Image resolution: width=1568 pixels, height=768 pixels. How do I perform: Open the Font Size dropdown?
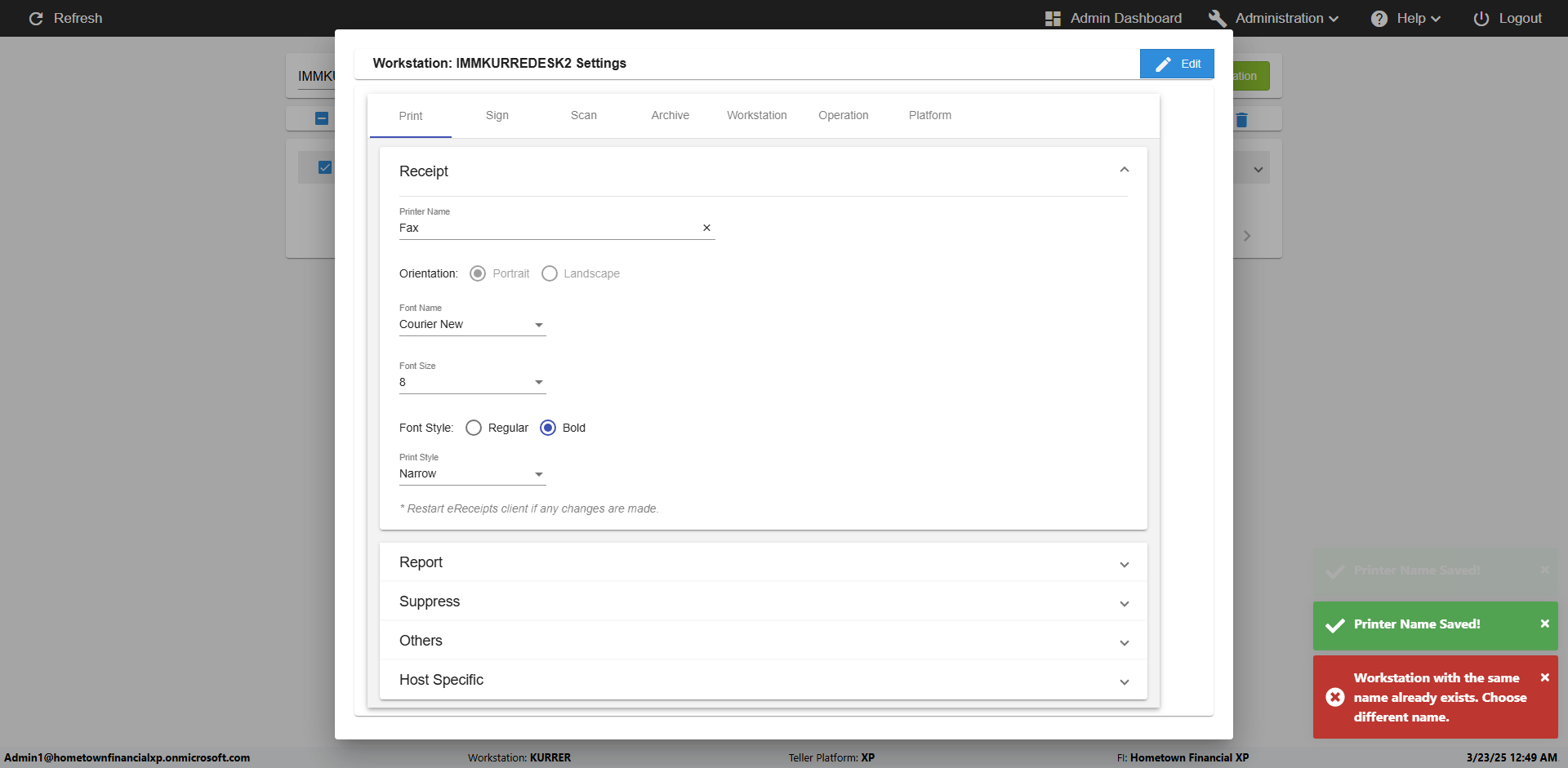click(x=472, y=383)
